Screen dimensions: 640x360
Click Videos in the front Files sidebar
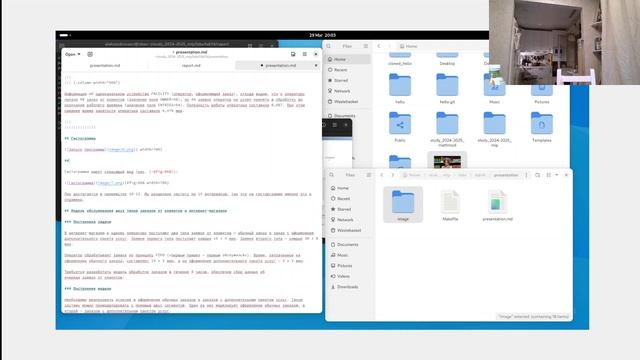350,276
